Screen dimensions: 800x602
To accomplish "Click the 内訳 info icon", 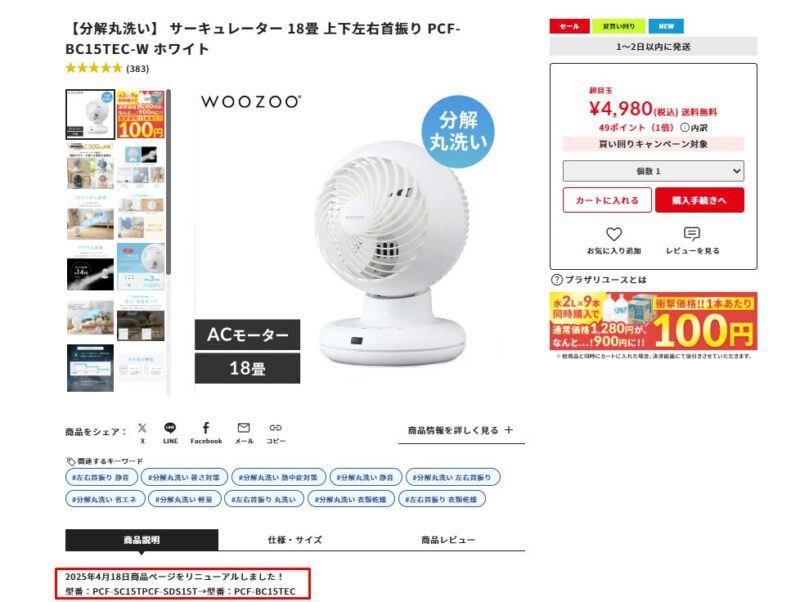I will [685, 128].
